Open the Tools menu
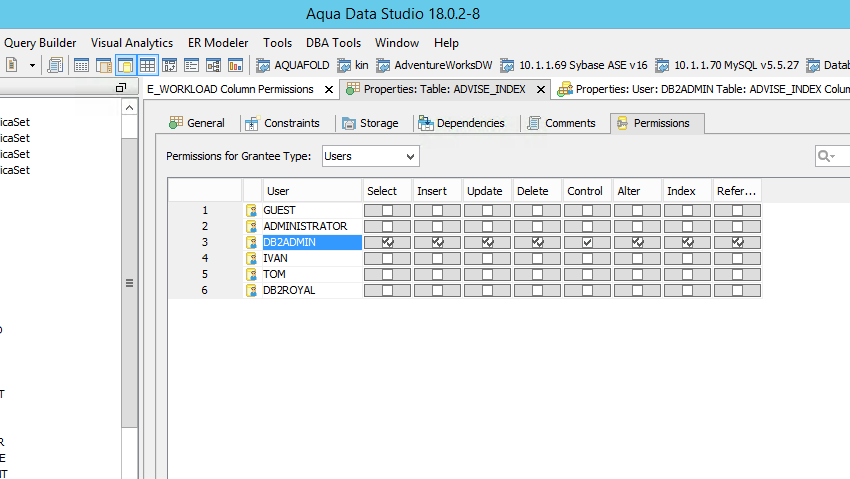This screenshot has width=850, height=479. click(278, 43)
